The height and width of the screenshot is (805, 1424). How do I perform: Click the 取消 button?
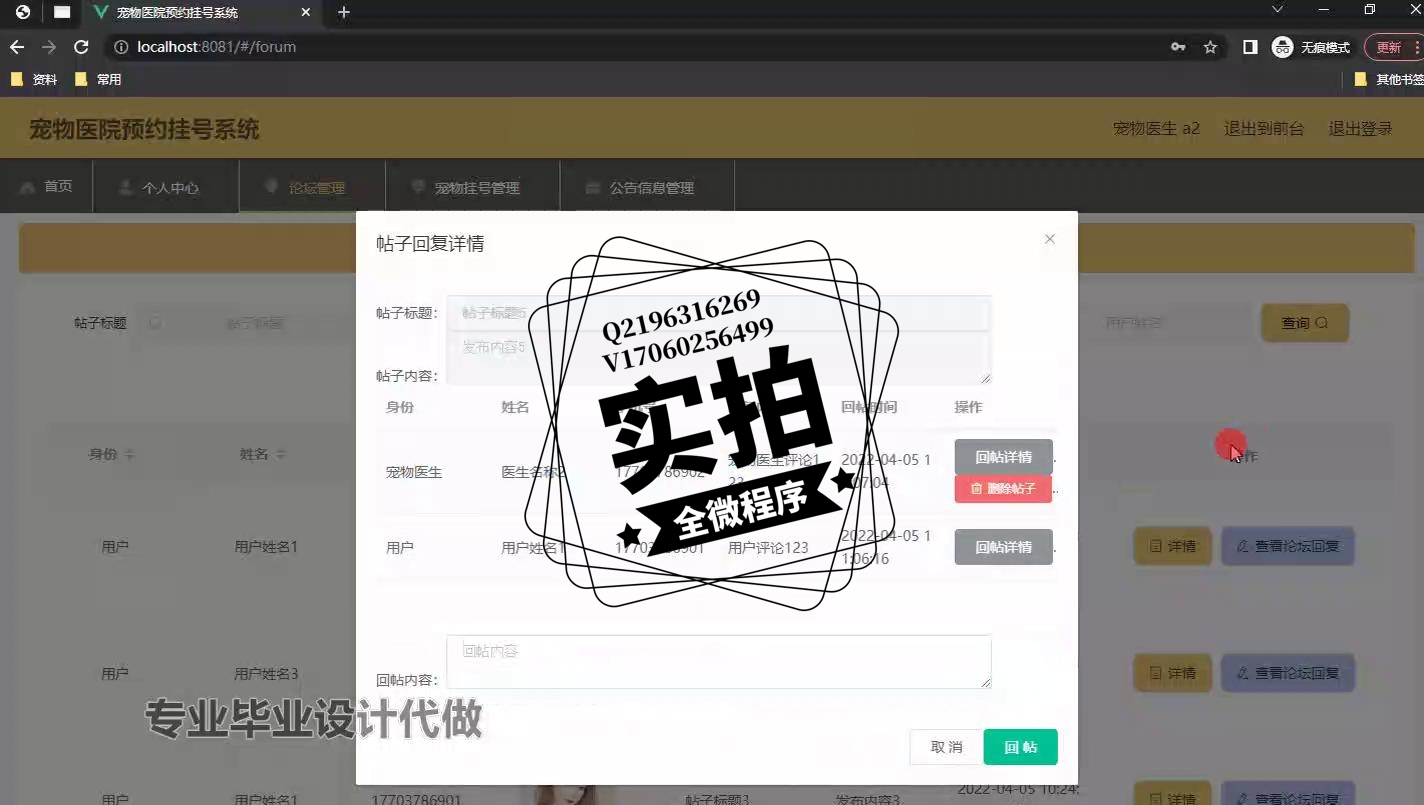(x=945, y=747)
